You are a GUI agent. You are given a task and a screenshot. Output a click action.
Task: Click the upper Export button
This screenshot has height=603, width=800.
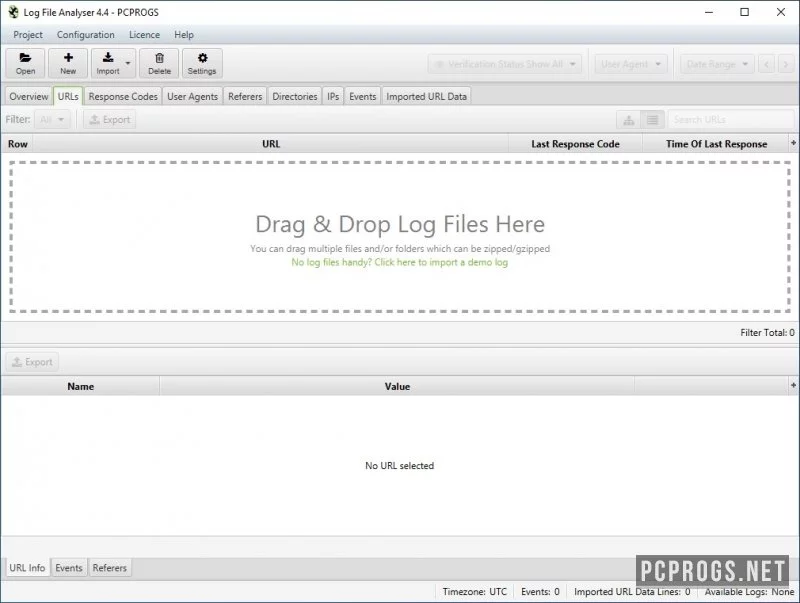pos(110,120)
